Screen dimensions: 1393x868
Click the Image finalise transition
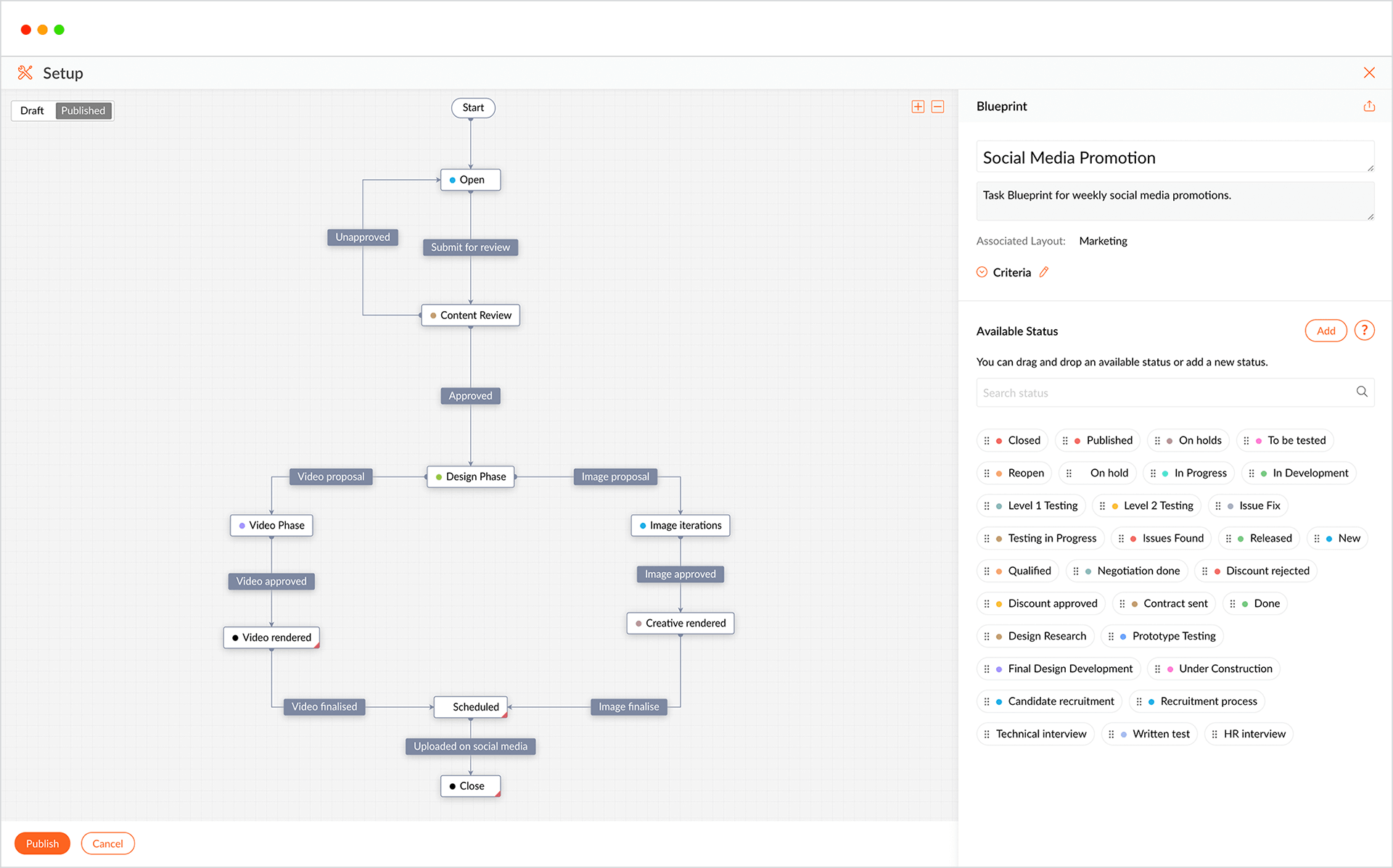[x=628, y=707]
